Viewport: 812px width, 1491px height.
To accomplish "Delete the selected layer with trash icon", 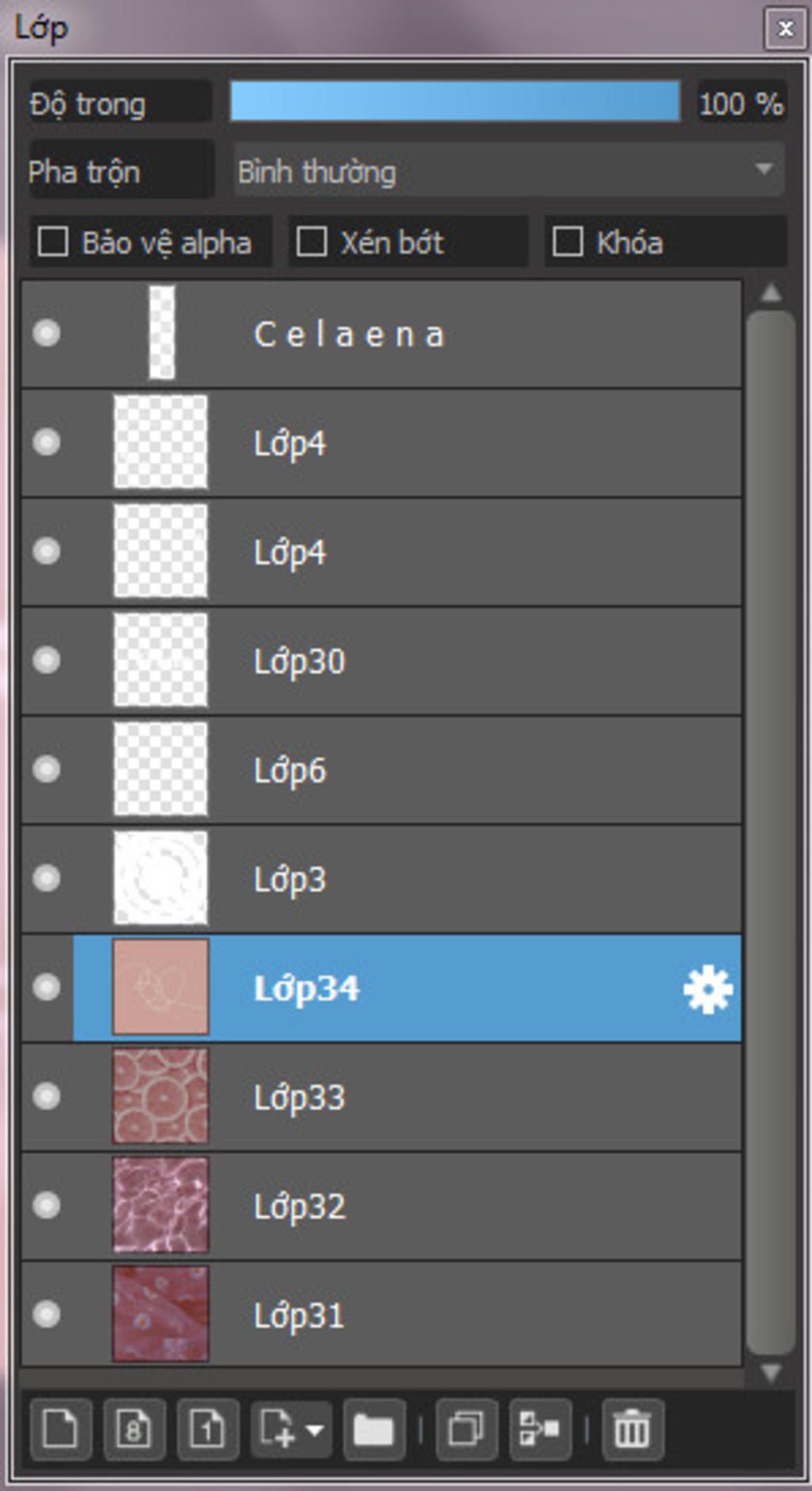I will pyautogui.click(x=632, y=1429).
